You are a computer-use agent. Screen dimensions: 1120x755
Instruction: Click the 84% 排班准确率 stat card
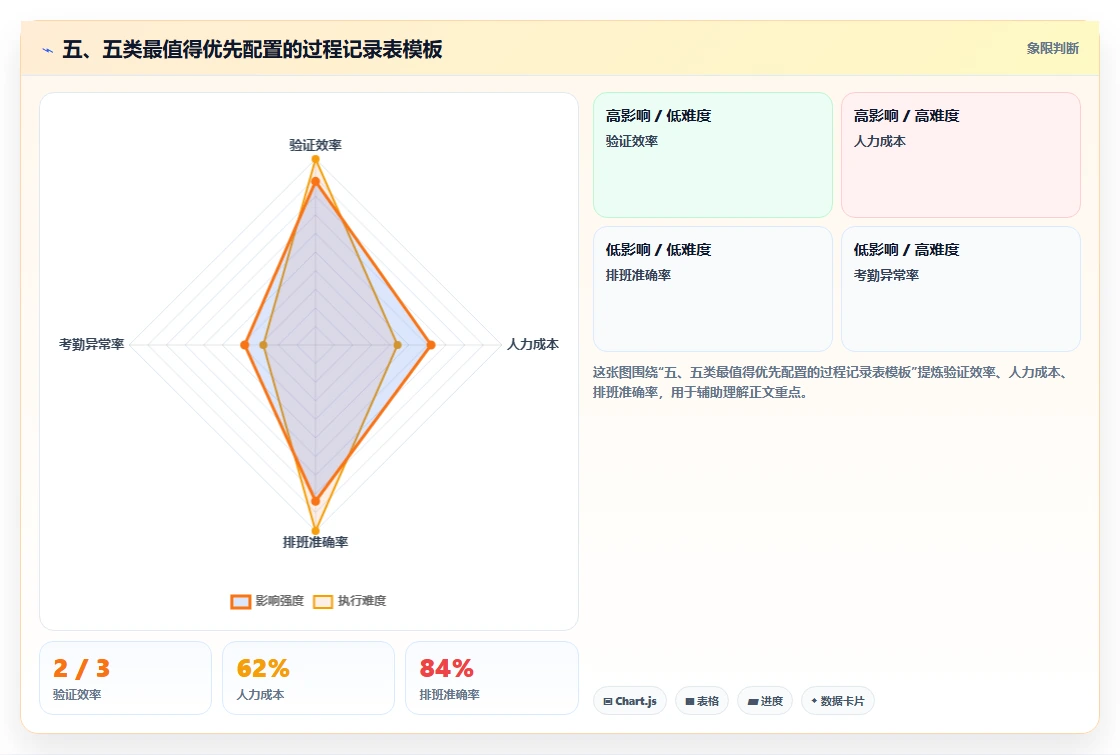491,678
